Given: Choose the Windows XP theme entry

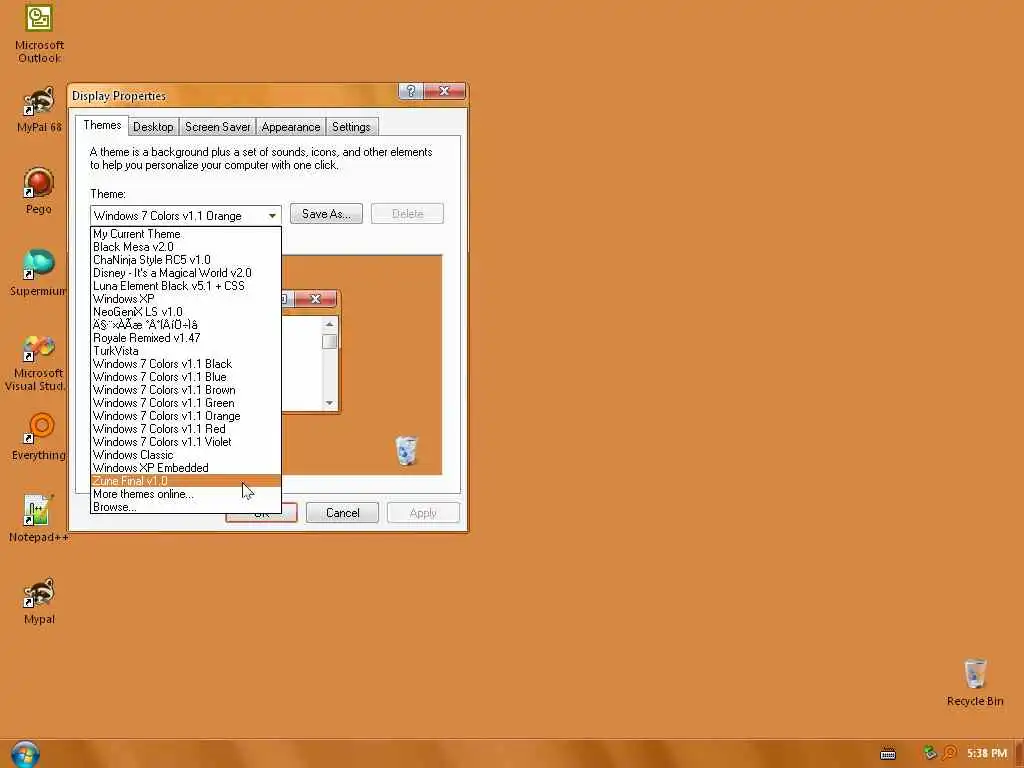Looking at the screenshot, I should 186,299.
